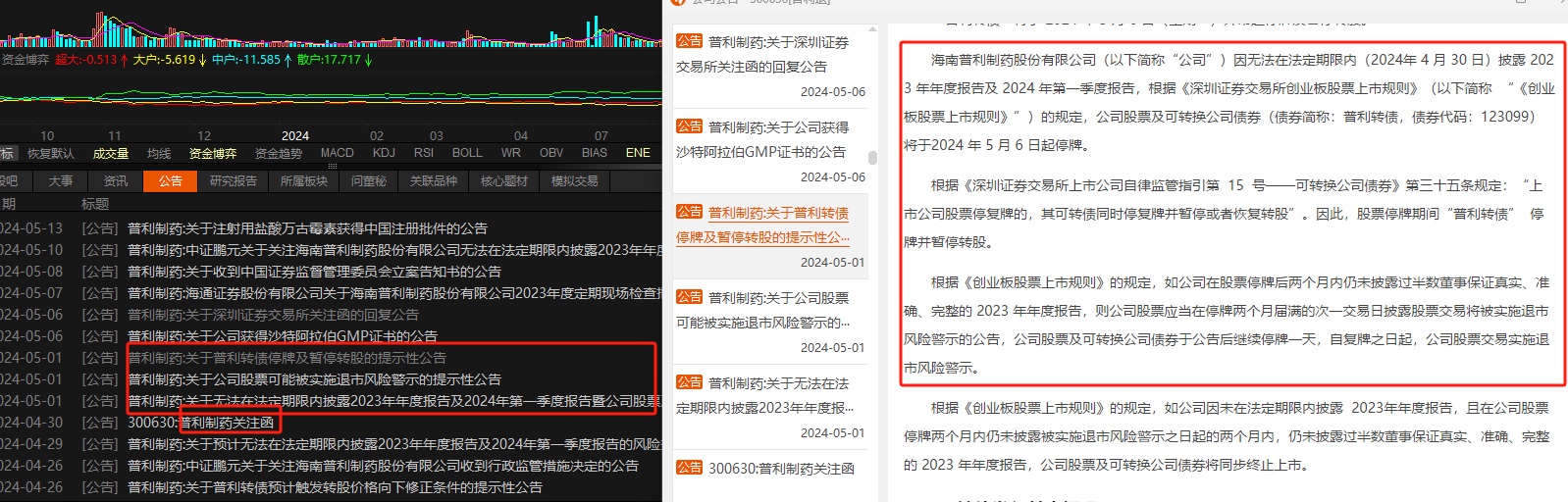Click 恢复默认 to reset indicators

51,153
